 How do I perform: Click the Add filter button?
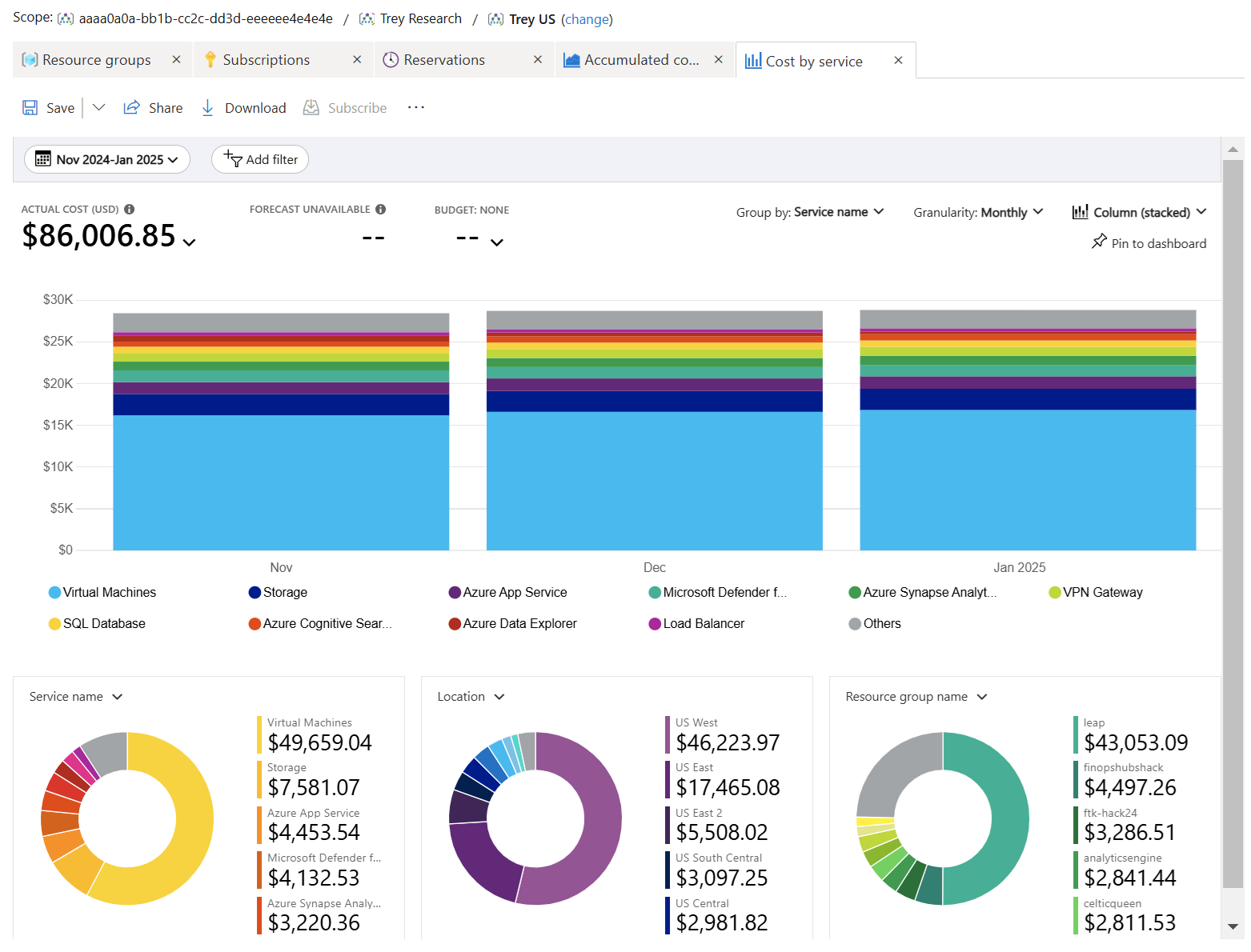tap(260, 160)
